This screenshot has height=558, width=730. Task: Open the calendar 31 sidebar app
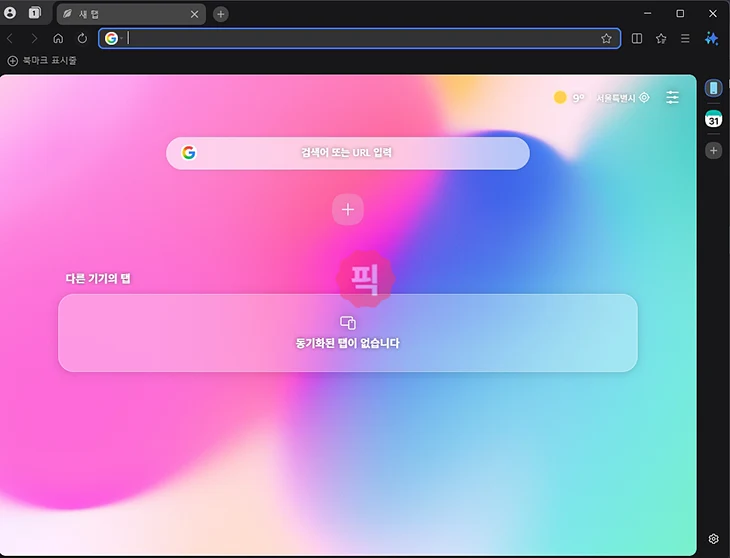point(713,119)
